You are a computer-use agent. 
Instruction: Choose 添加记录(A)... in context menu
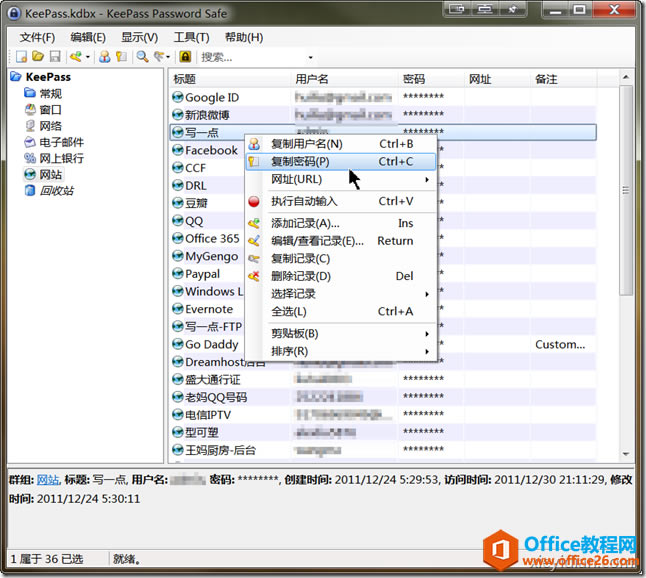click(x=341, y=223)
